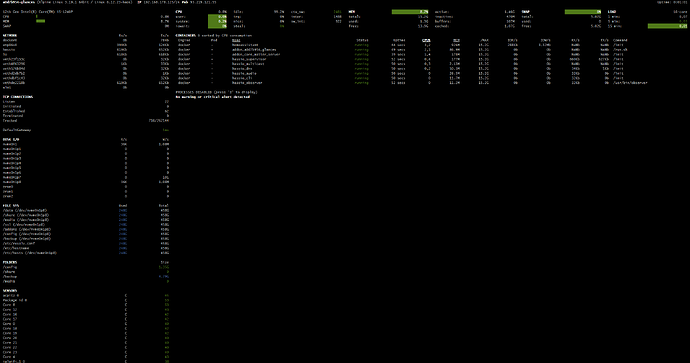Select the /data file system row
The height and width of the screenshot is (363, 690).
point(86,210)
